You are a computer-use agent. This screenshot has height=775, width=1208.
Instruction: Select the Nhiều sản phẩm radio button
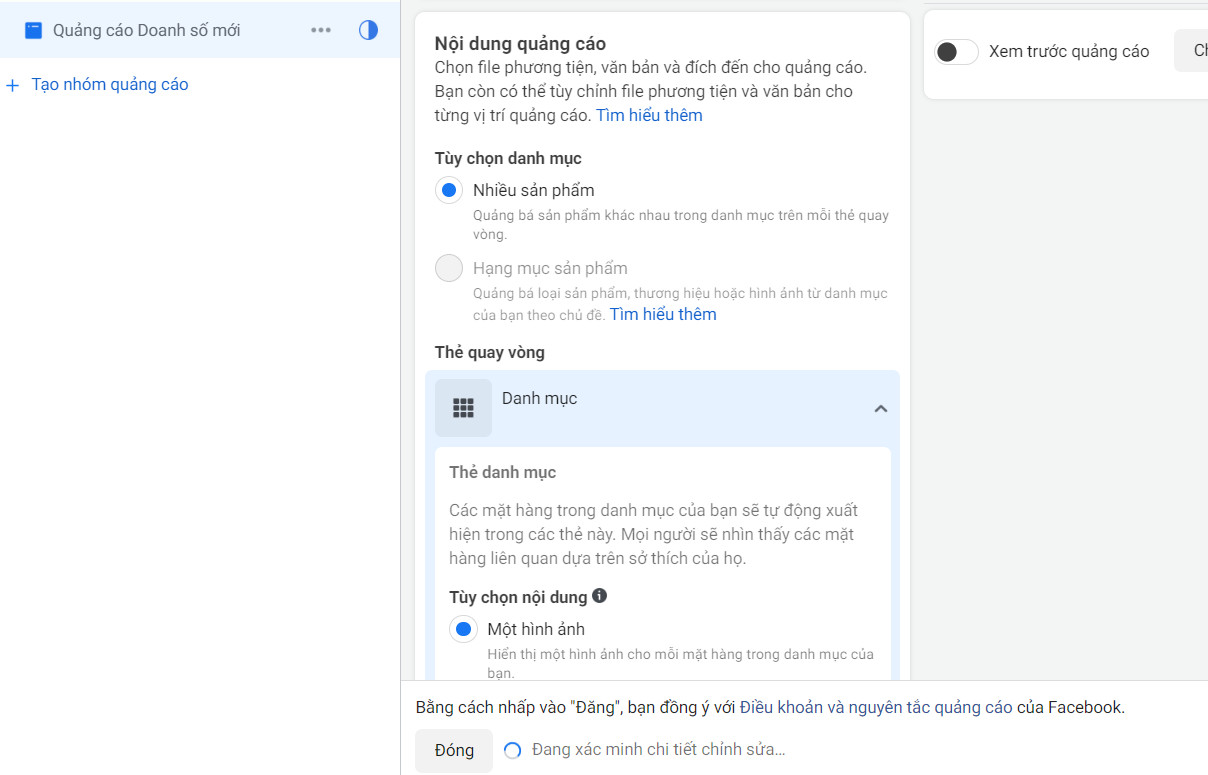[x=449, y=190]
